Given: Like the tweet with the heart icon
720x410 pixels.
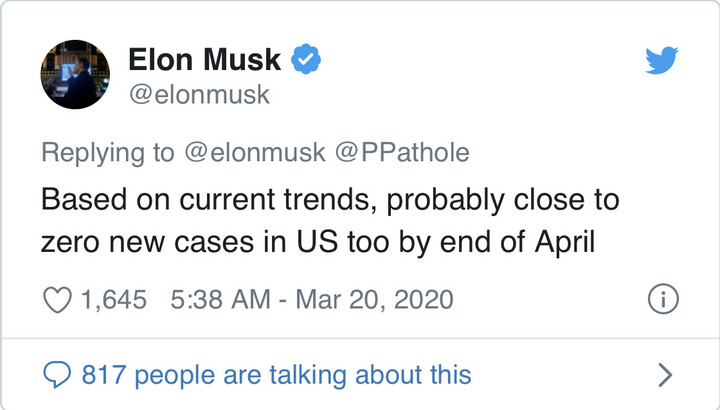Looking at the screenshot, I should tap(58, 298).
